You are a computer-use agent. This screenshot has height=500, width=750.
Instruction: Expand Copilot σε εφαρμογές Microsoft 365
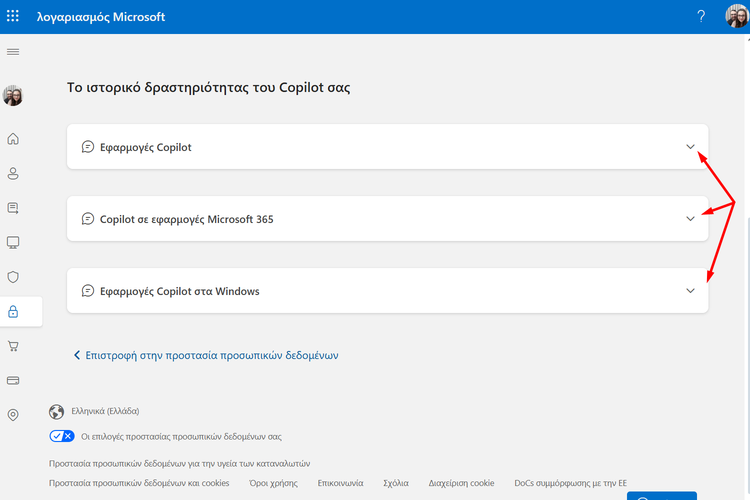pyautogui.click(x=690, y=219)
